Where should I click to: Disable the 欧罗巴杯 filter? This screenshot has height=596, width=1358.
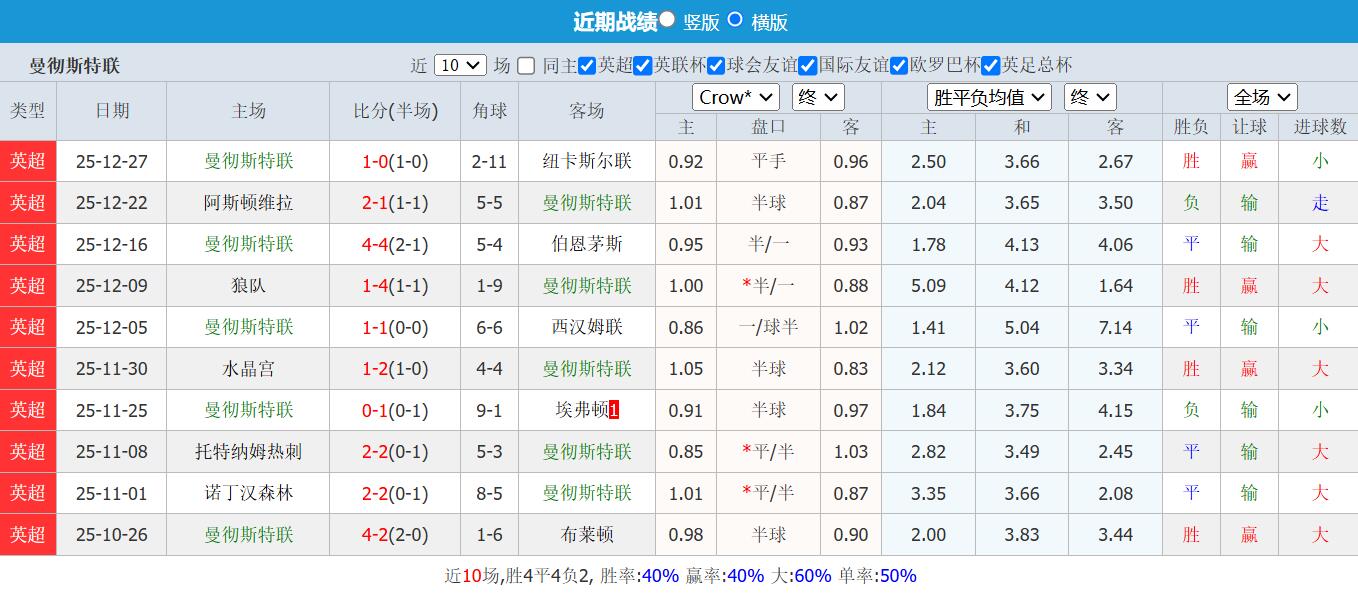[x=898, y=65]
